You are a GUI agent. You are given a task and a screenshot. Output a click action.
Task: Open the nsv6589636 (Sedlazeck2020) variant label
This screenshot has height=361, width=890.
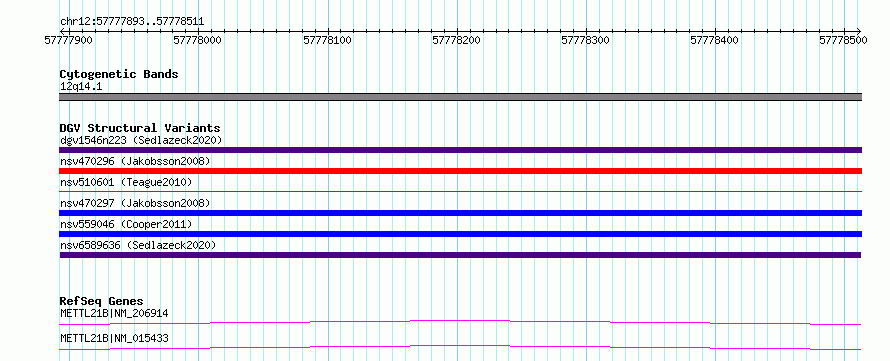(138, 245)
